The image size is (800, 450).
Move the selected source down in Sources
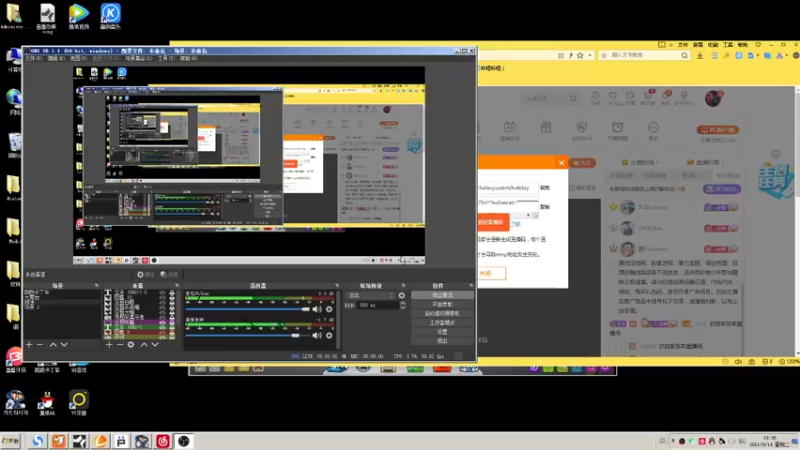(x=155, y=345)
